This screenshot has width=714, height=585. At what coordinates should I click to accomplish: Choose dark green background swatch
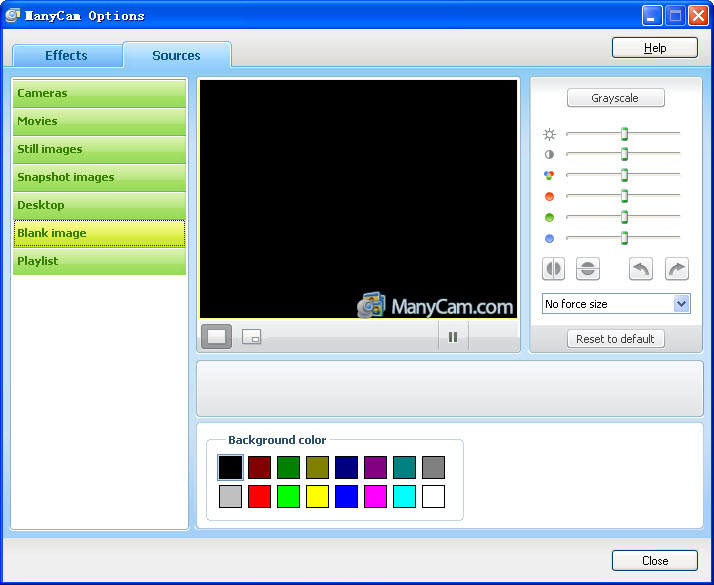click(x=288, y=468)
